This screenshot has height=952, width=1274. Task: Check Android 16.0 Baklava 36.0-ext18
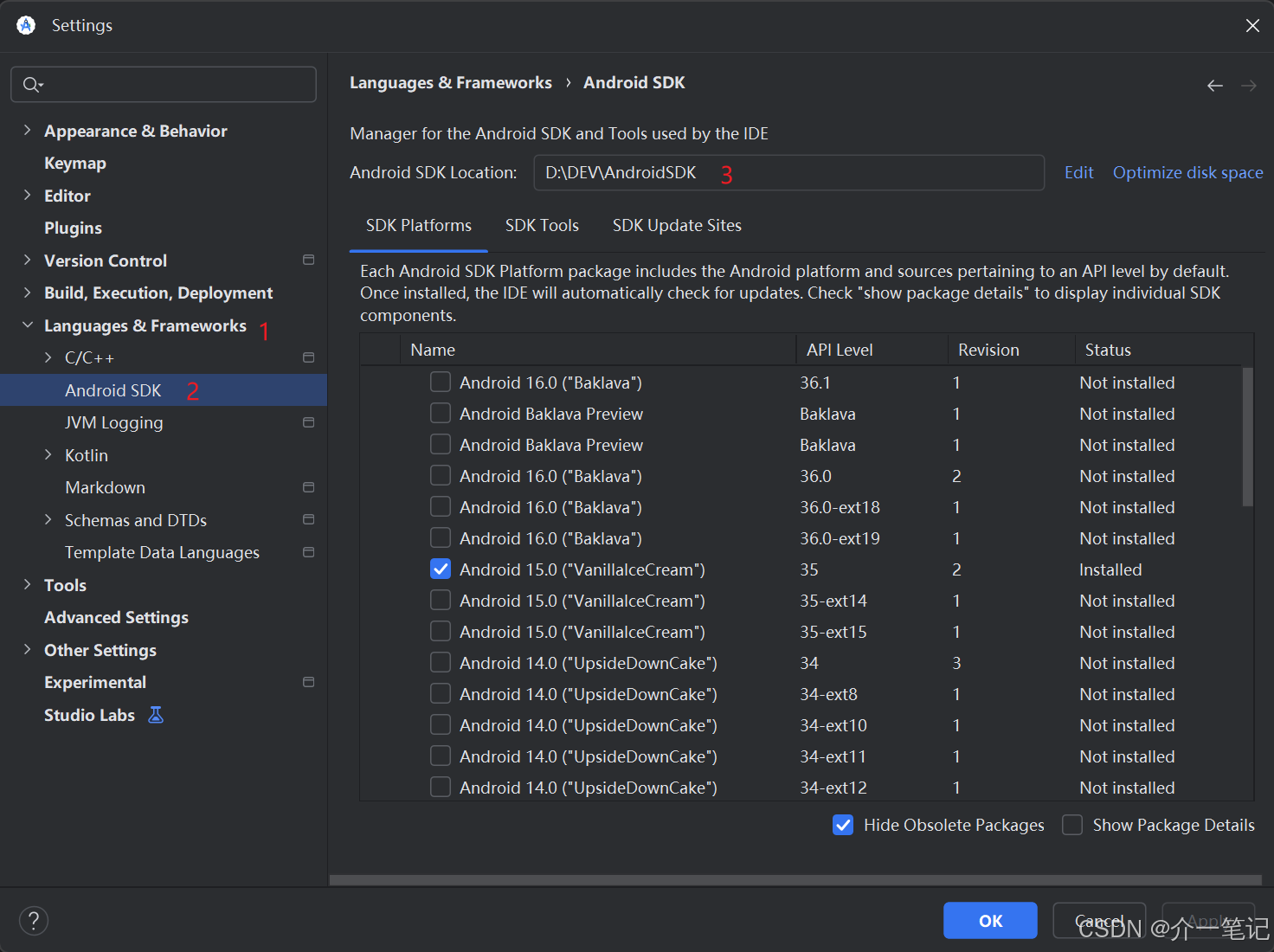pyautogui.click(x=441, y=507)
